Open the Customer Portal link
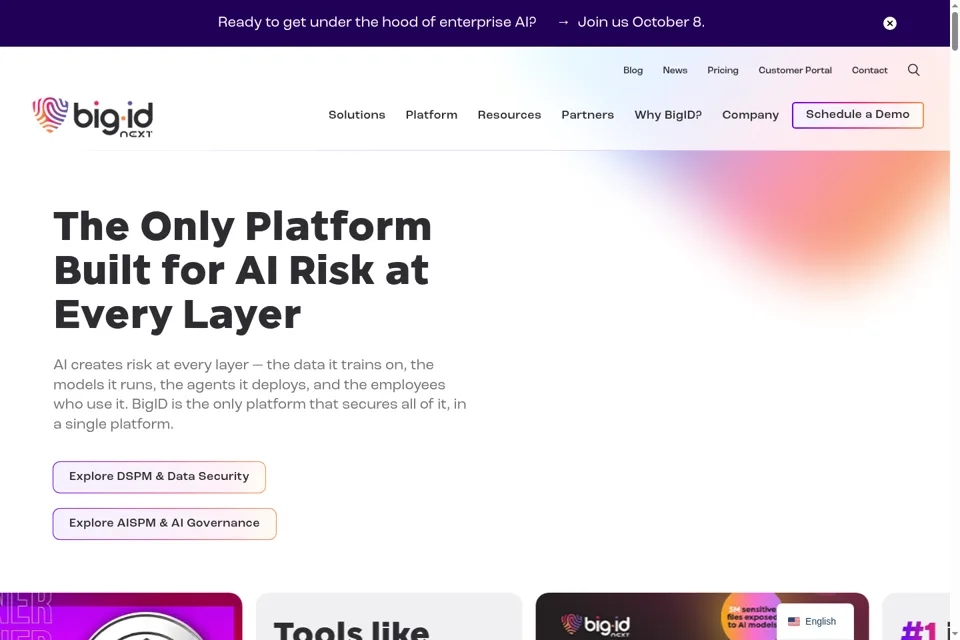The height and width of the screenshot is (640, 960). point(795,70)
